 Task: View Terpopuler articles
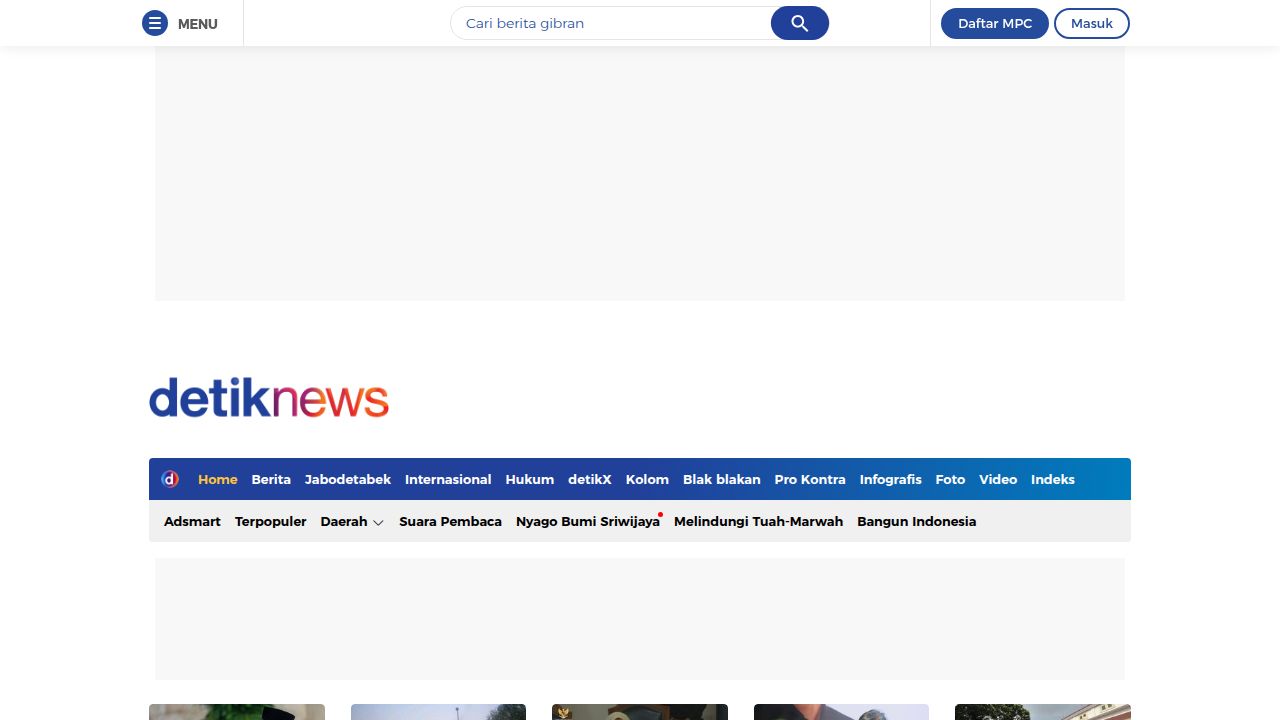pos(271,521)
